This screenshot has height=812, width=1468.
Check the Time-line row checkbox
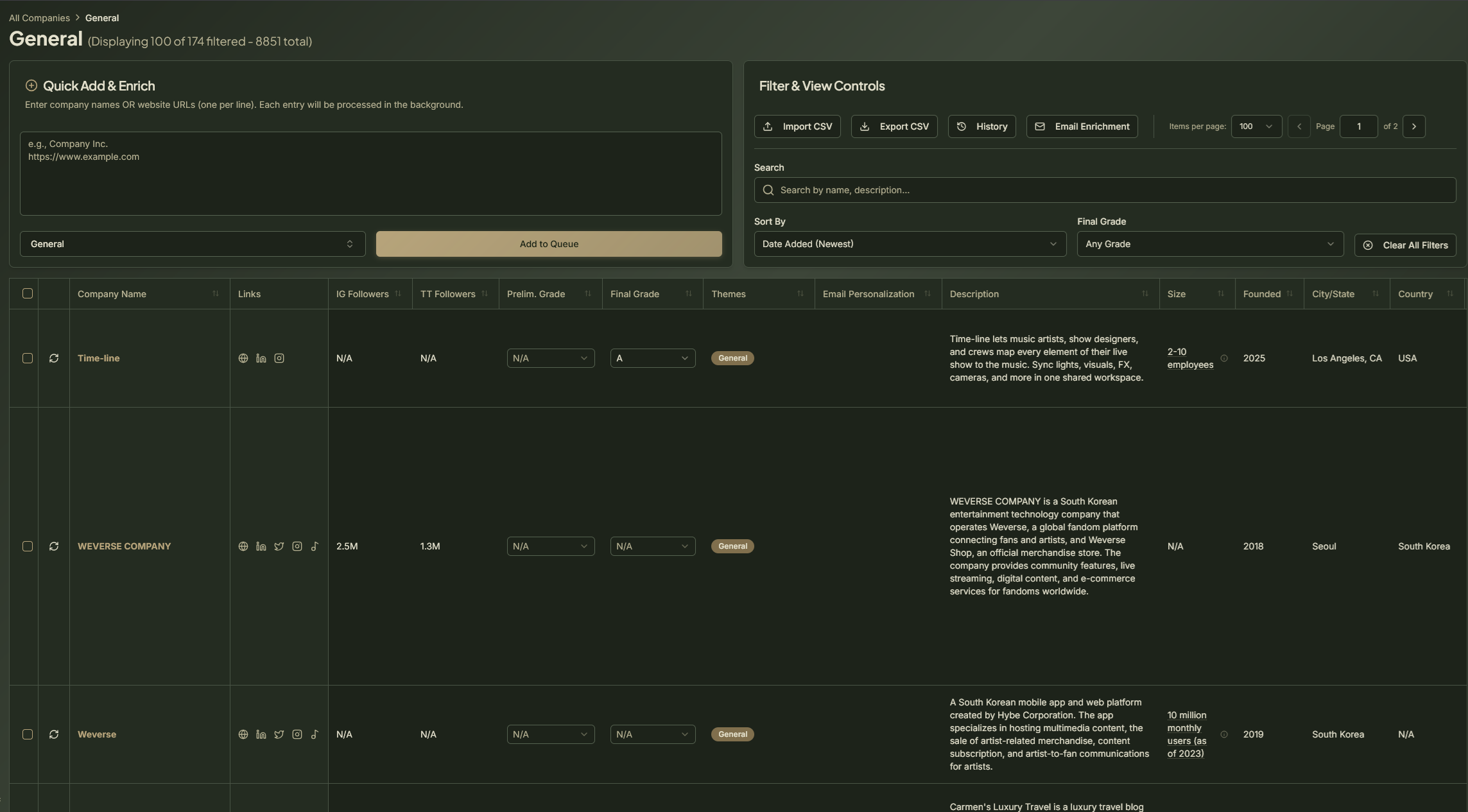pos(28,358)
